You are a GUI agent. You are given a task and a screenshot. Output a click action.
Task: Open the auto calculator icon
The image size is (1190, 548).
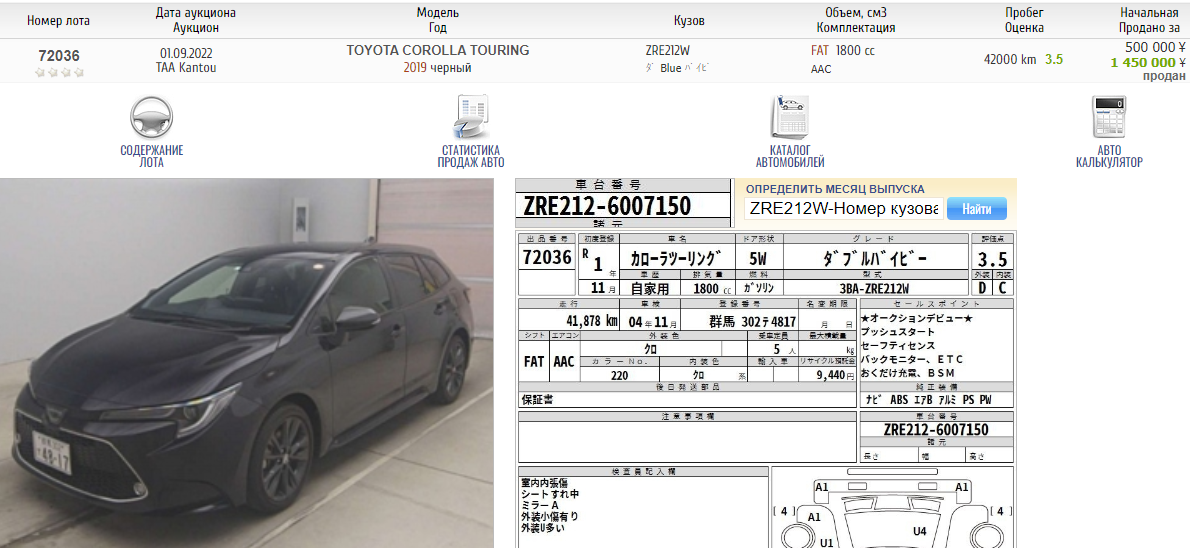tap(1109, 117)
